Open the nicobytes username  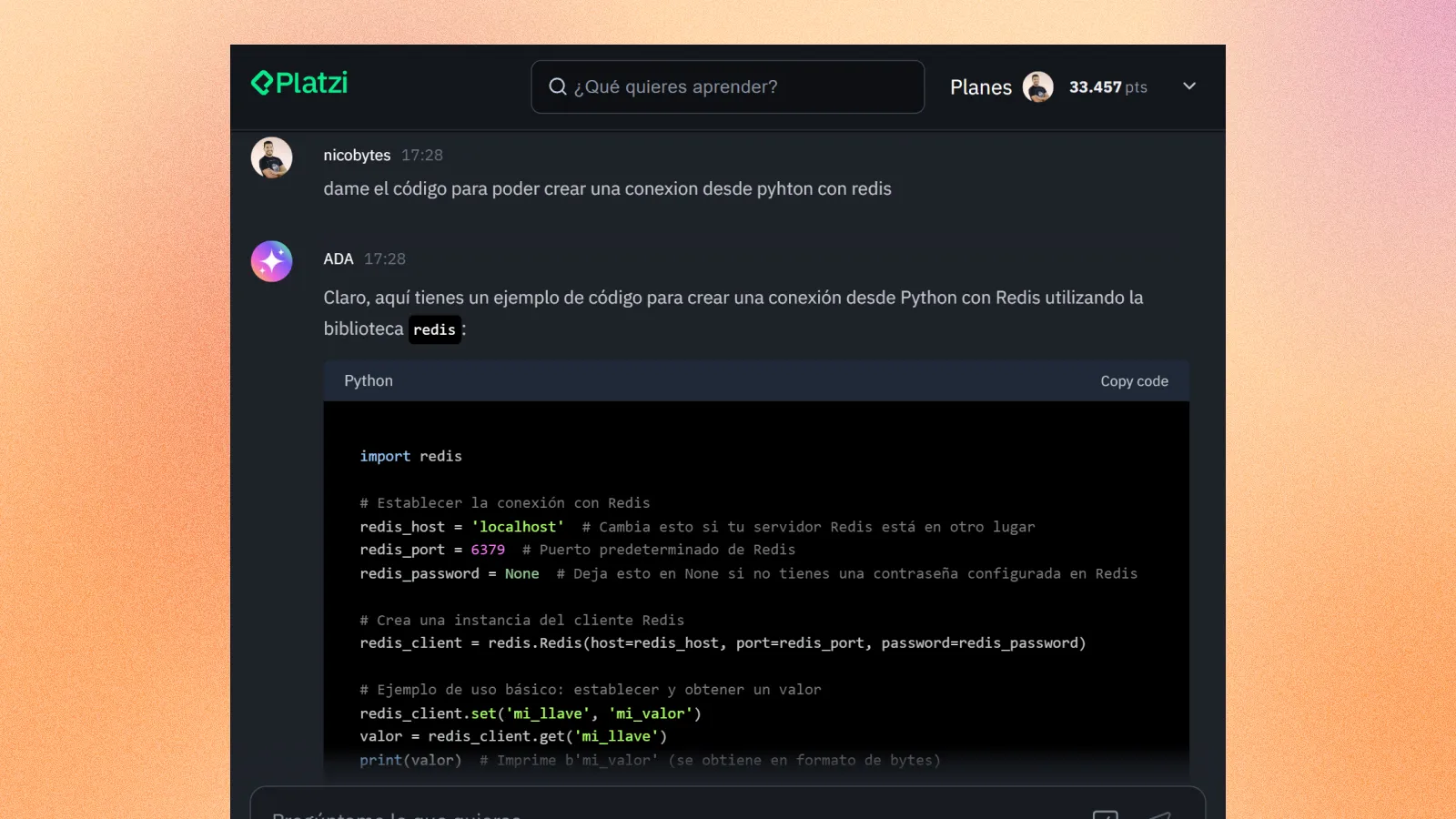coord(357,156)
